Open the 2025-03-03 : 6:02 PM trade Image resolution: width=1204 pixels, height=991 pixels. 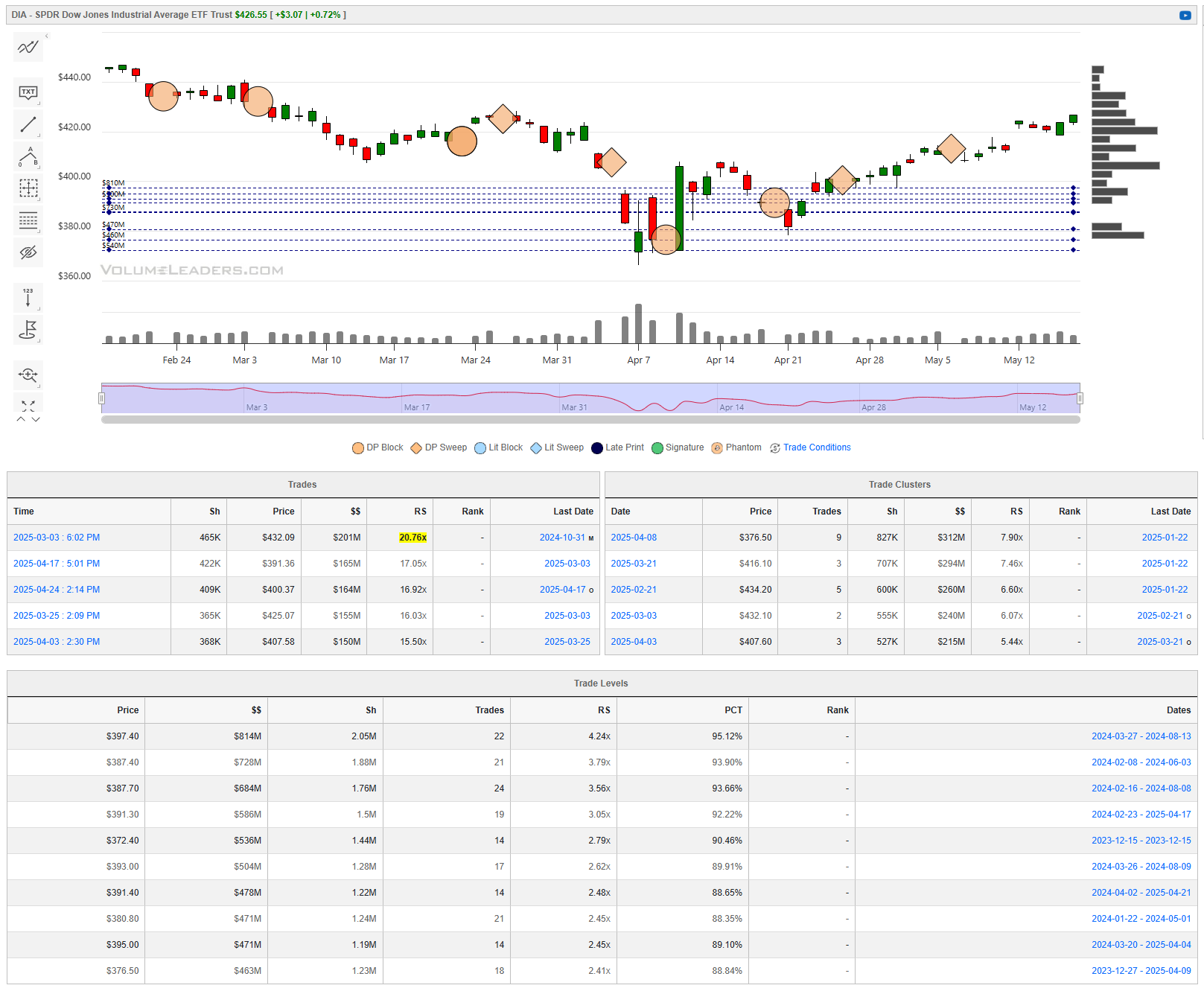pos(57,538)
